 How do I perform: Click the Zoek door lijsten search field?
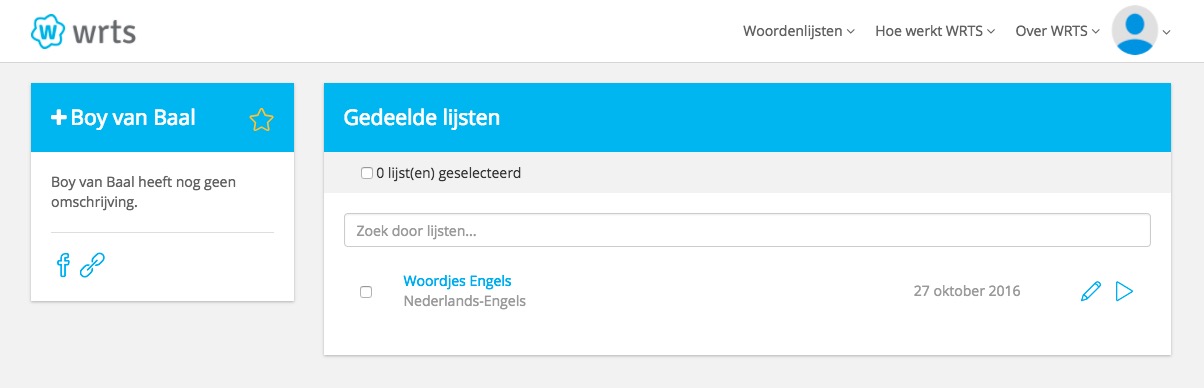[x=747, y=230]
